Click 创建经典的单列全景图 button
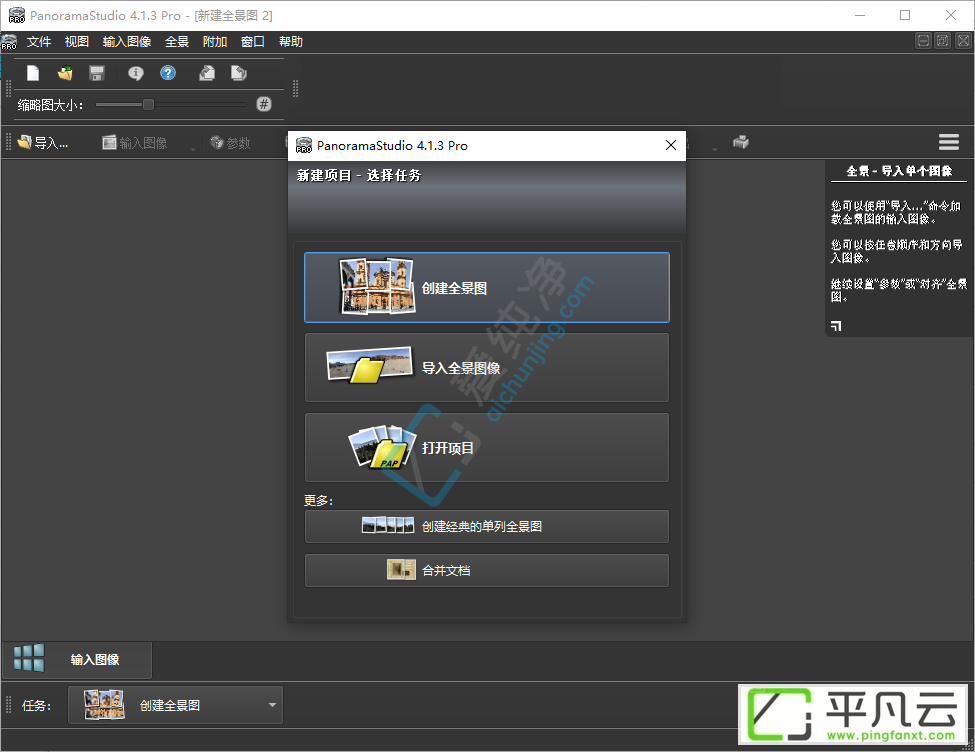 click(487, 526)
